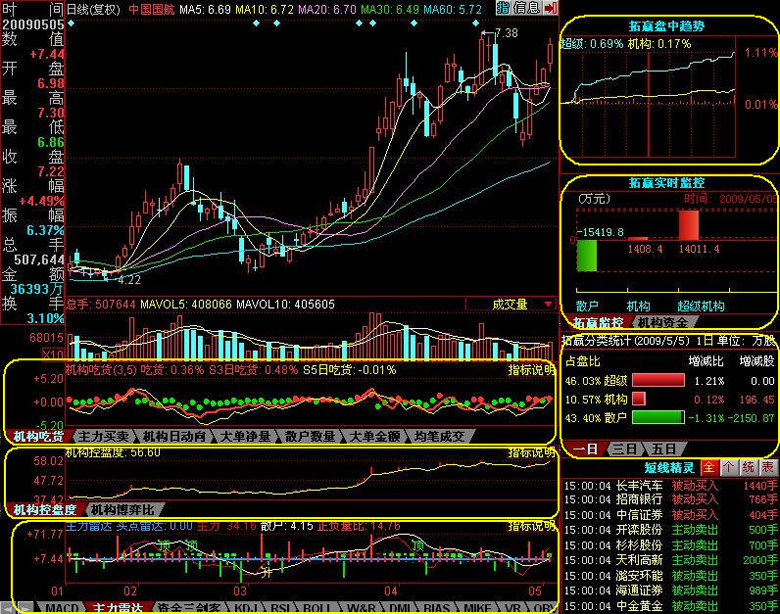Switch statistics period to 五日
This screenshot has height=614, width=780.
662,449
